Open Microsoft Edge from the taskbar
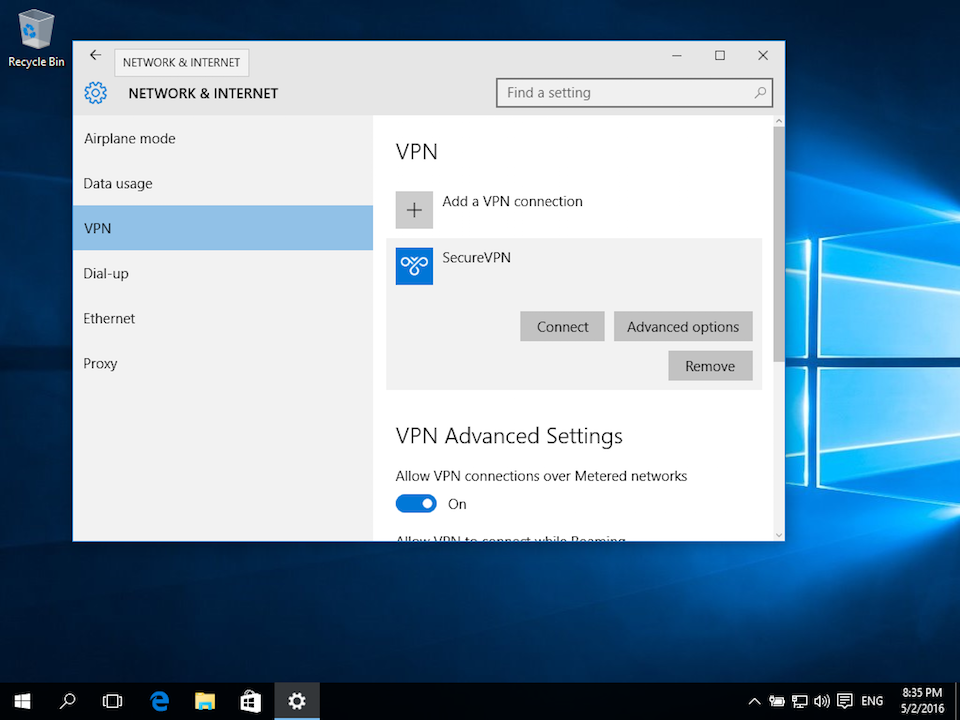960x720 pixels. [x=159, y=701]
